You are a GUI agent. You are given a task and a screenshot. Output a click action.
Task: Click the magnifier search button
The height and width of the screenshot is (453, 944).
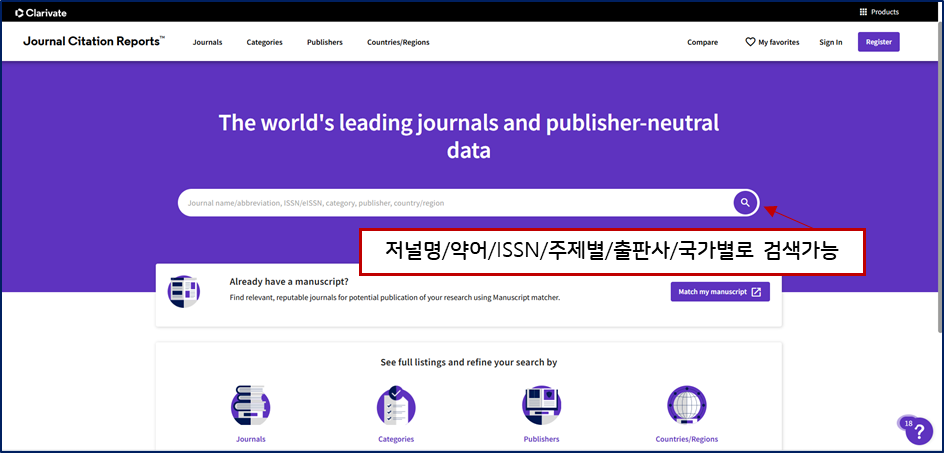pyautogui.click(x=745, y=202)
